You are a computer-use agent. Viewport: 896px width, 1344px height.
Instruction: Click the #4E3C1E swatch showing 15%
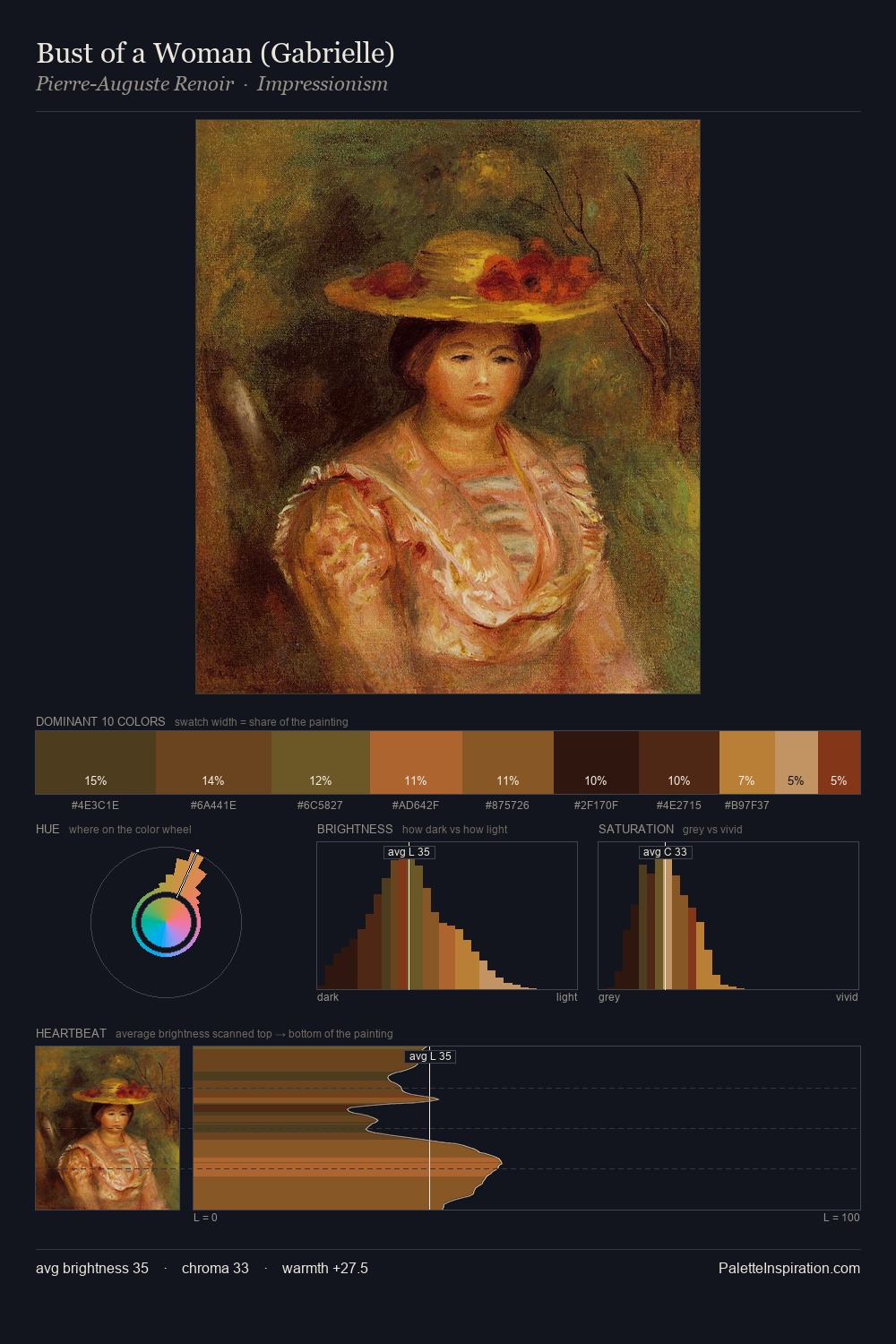pyautogui.click(x=96, y=762)
